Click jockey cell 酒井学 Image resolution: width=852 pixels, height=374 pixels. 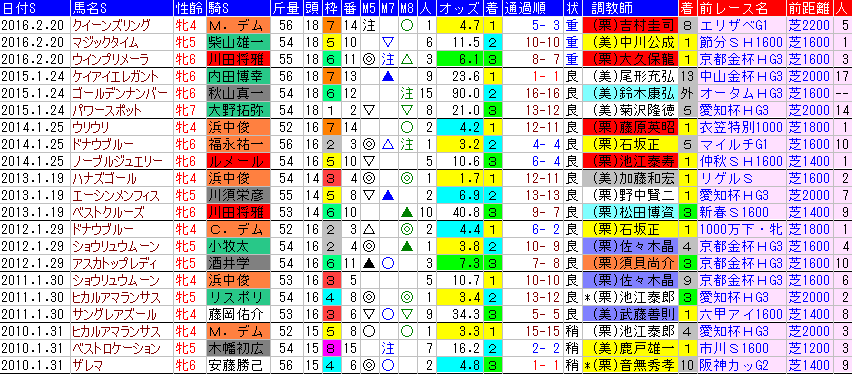click(238, 263)
